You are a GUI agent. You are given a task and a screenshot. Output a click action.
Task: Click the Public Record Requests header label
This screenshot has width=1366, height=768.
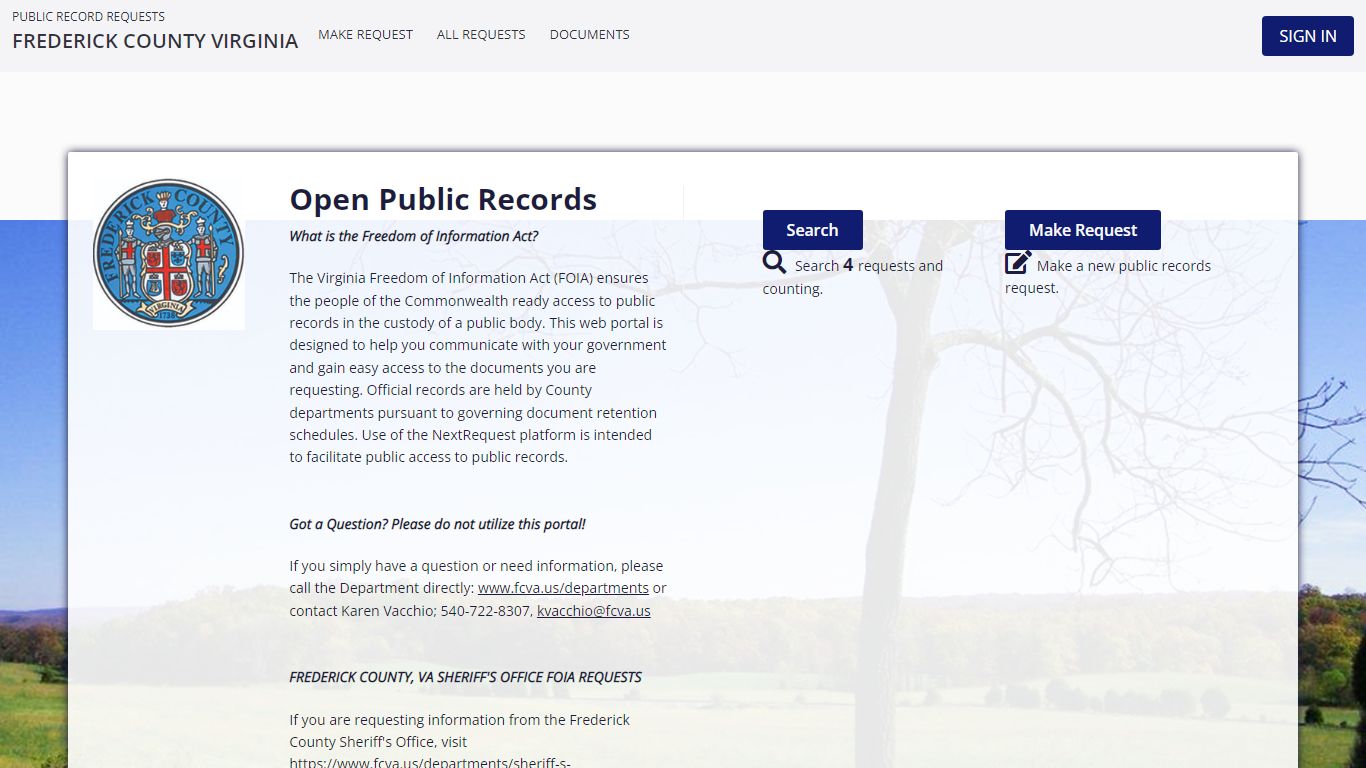88,16
